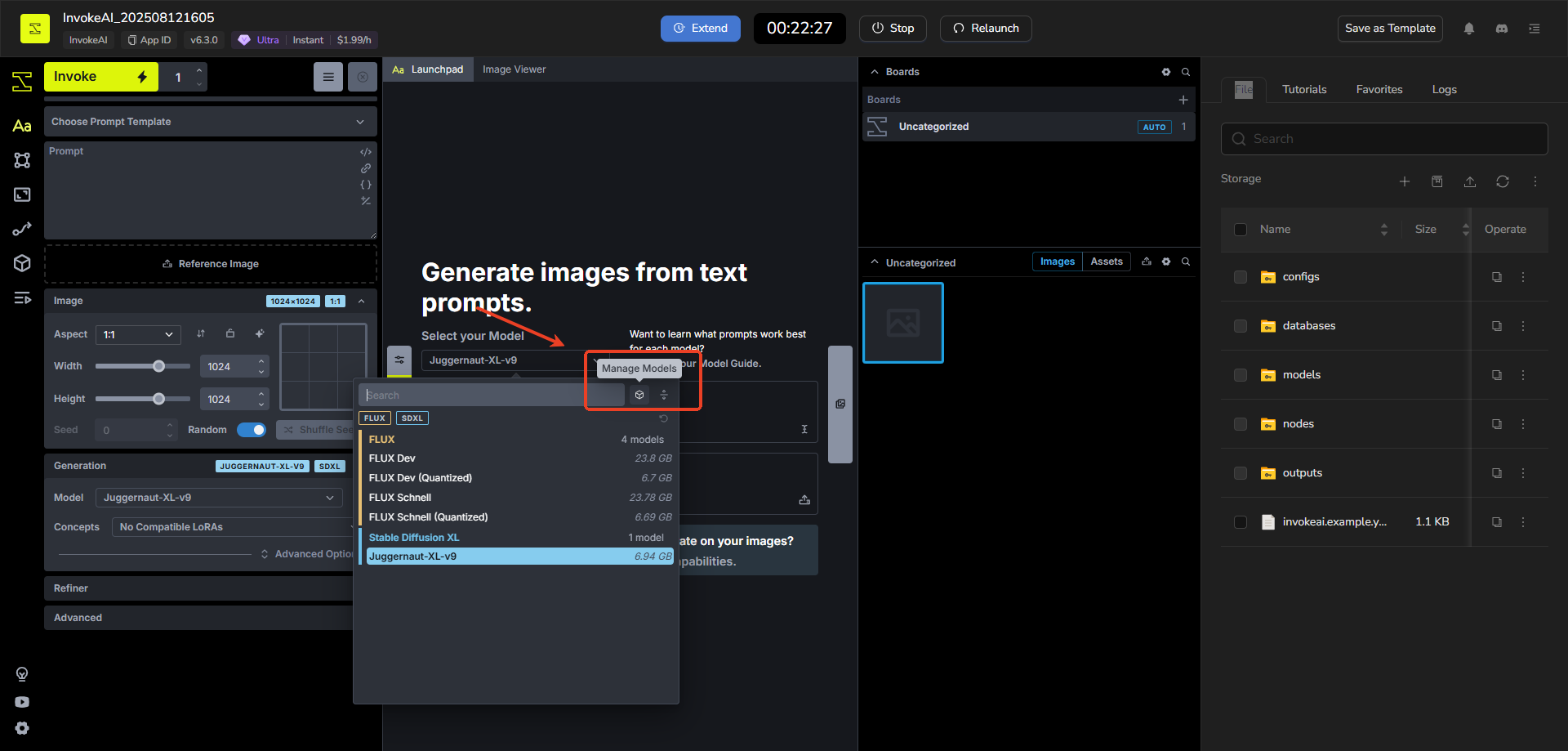Adjust the Height slider handle
This screenshot has height=751, width=1568.
(159, 399)
